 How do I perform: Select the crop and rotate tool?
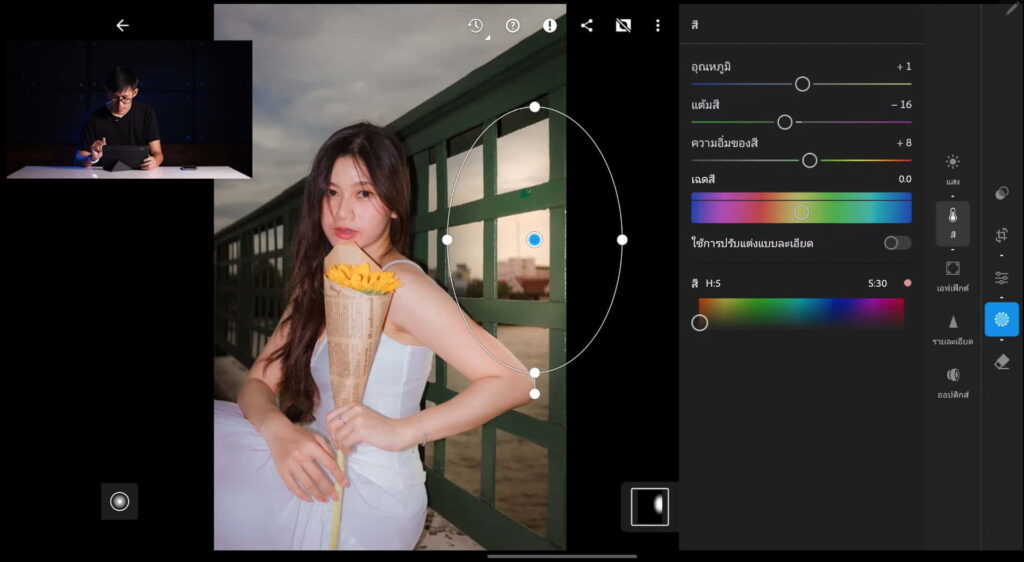[1002, 235]
